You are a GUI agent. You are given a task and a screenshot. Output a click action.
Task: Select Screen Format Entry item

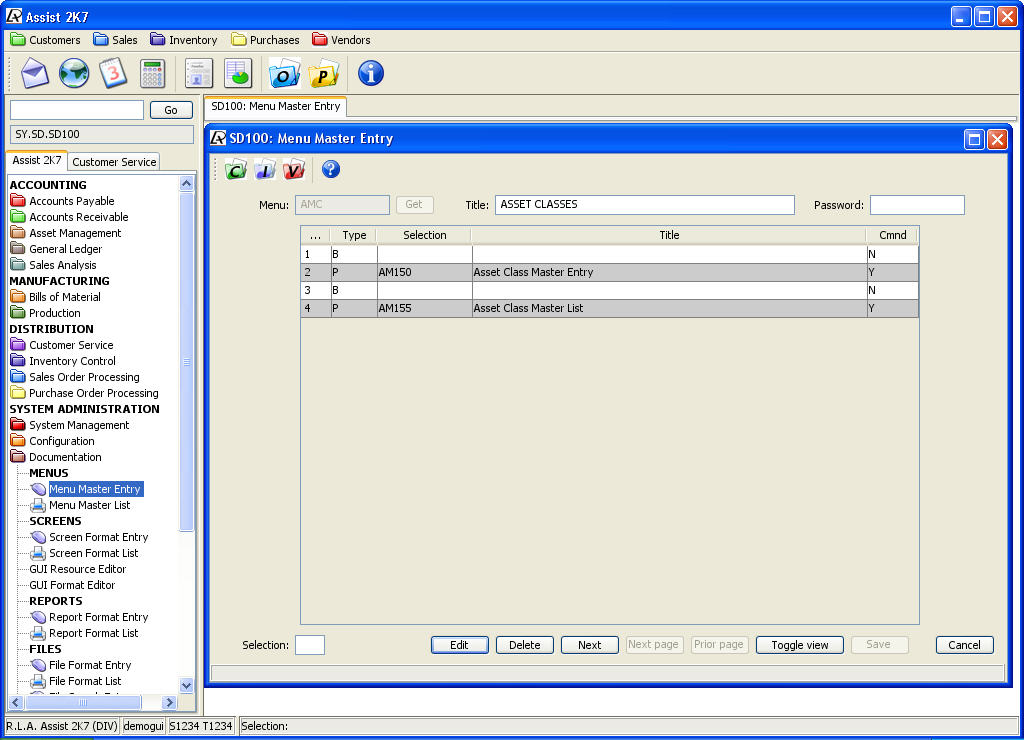tap(98, 537)
